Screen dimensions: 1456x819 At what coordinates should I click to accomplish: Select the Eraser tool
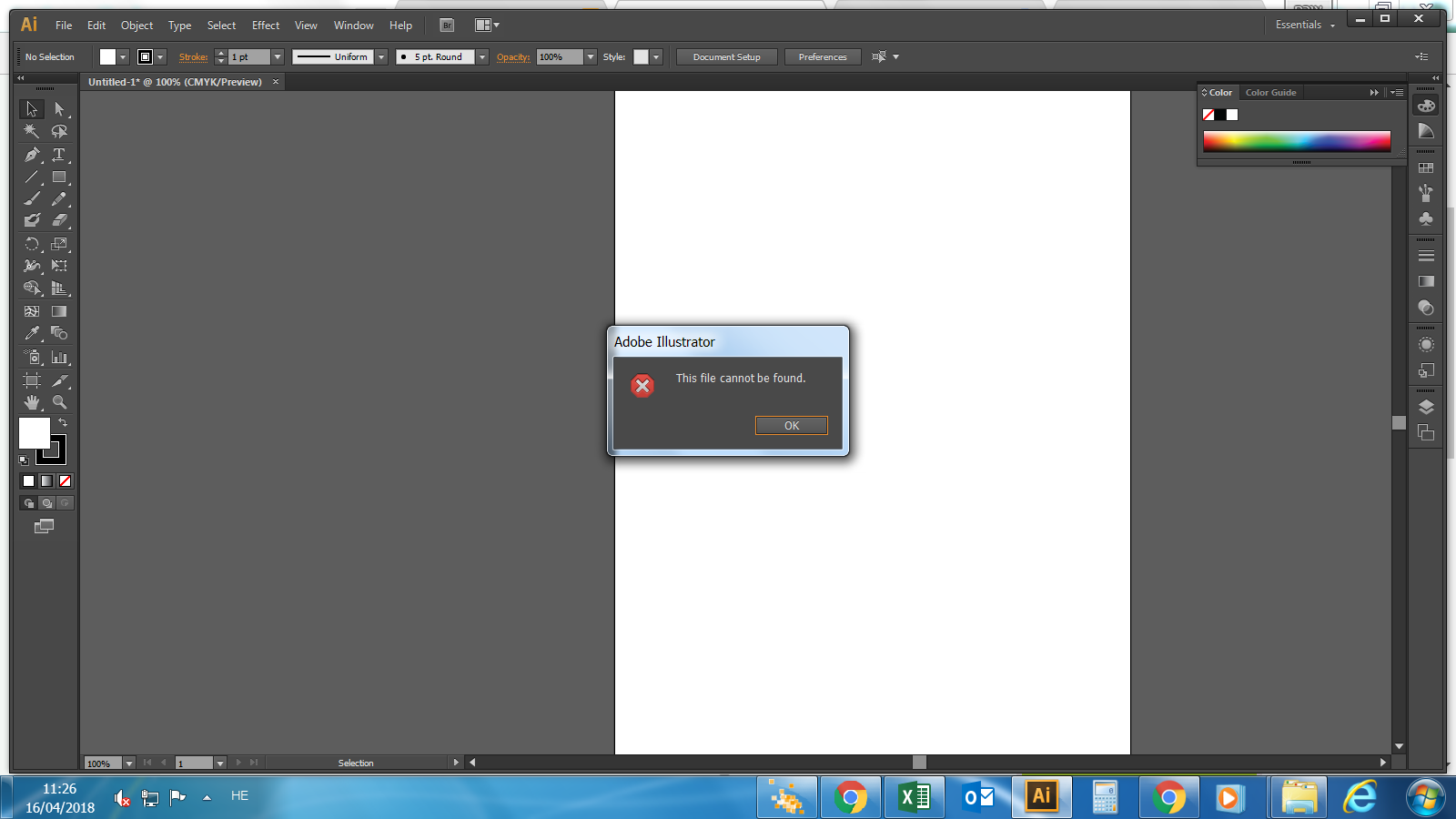point(59,220)
